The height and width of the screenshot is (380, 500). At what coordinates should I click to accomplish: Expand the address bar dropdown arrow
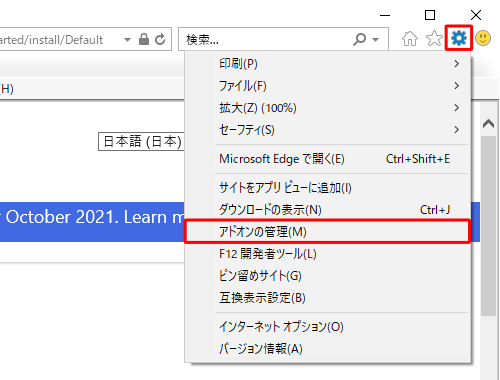(x=127, y=40)
